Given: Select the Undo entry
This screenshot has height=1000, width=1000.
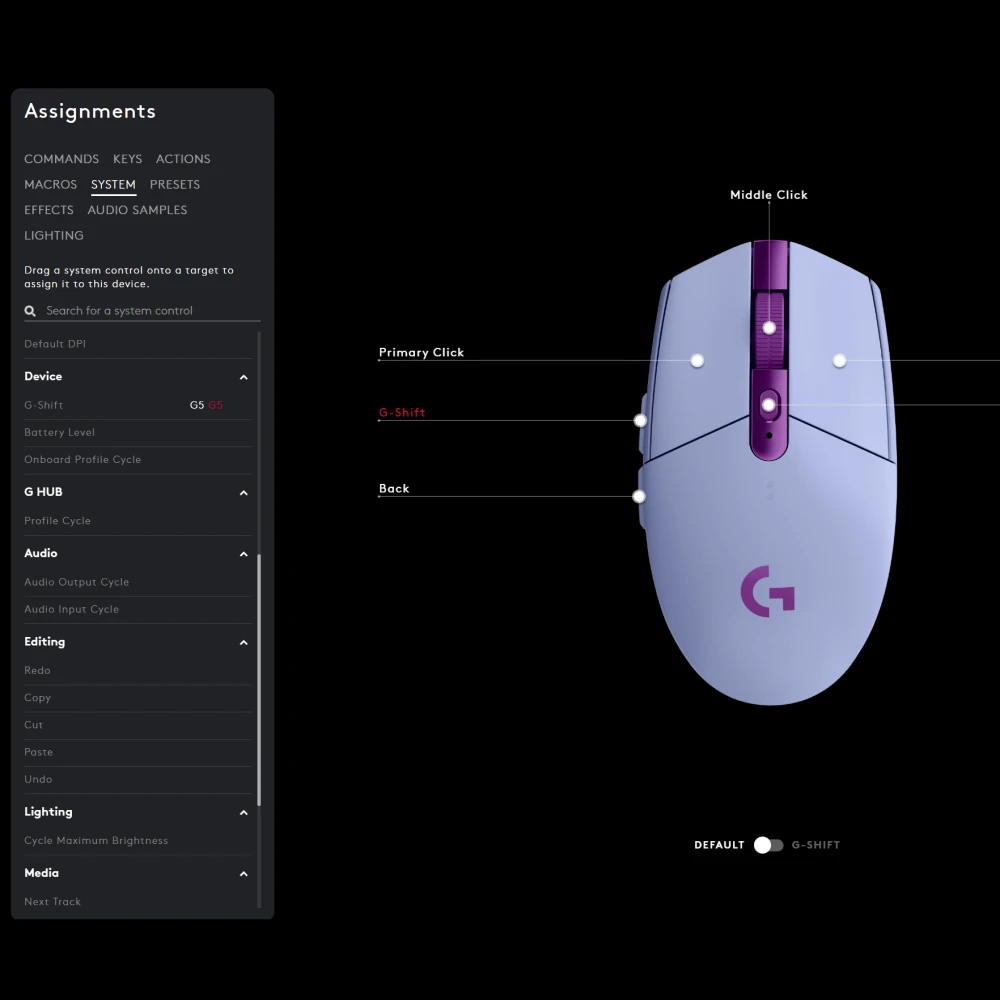Looking at the screenshot, I should point(138,779).
